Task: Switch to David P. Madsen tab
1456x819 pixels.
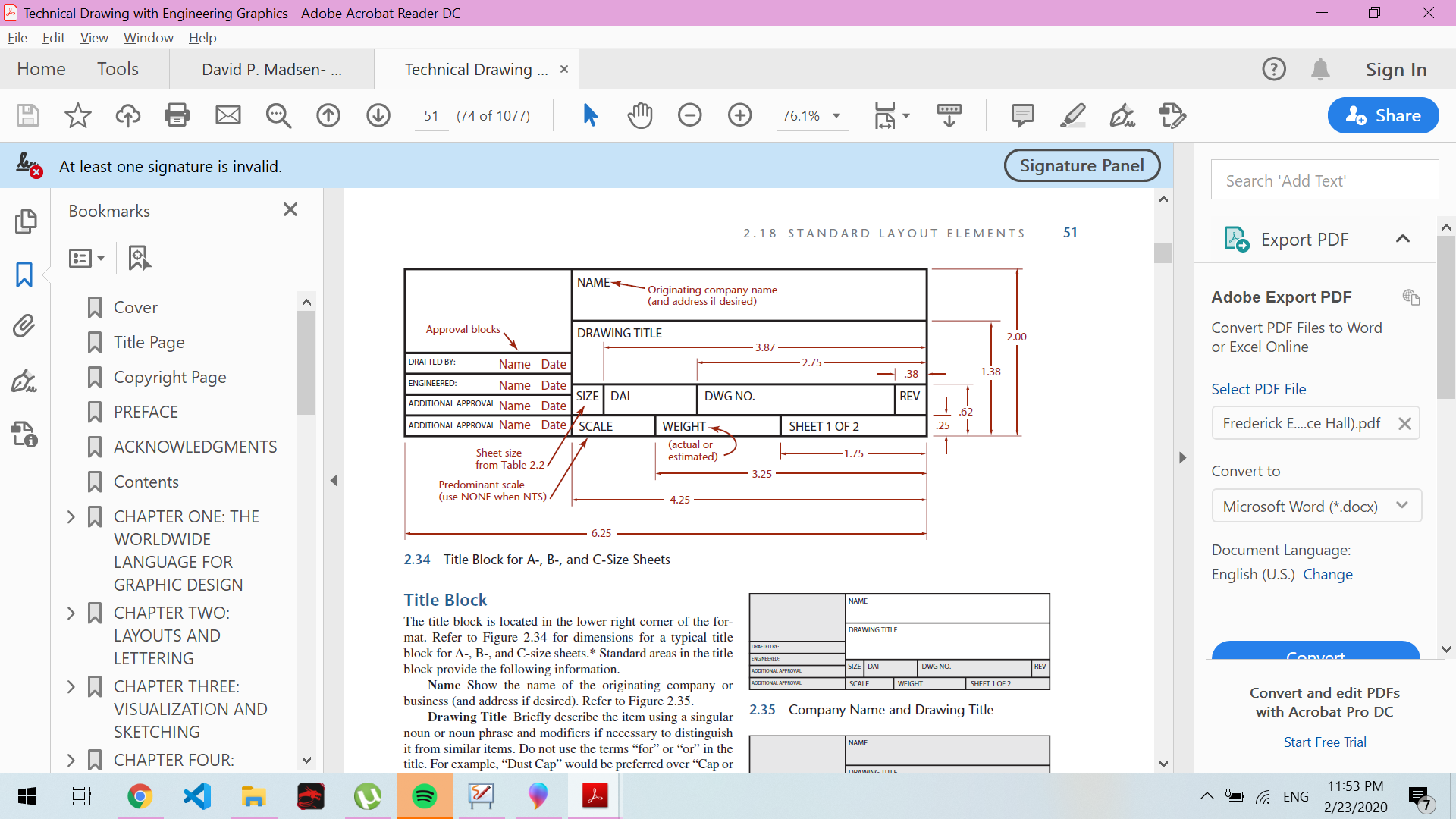Action: coord(271,70)
